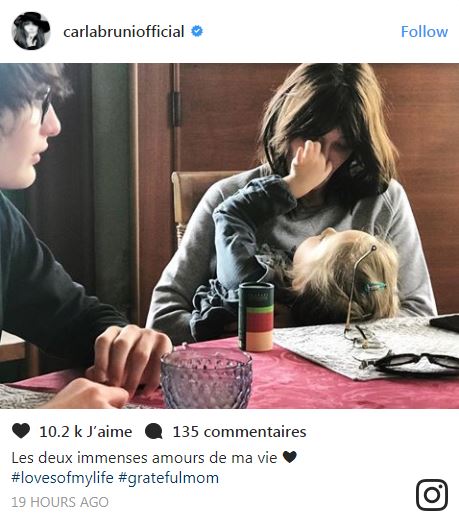Open the #gratefulmom hashtag
Screen dimensions: 459x518
pyautogui.click(x=169, y=478)
